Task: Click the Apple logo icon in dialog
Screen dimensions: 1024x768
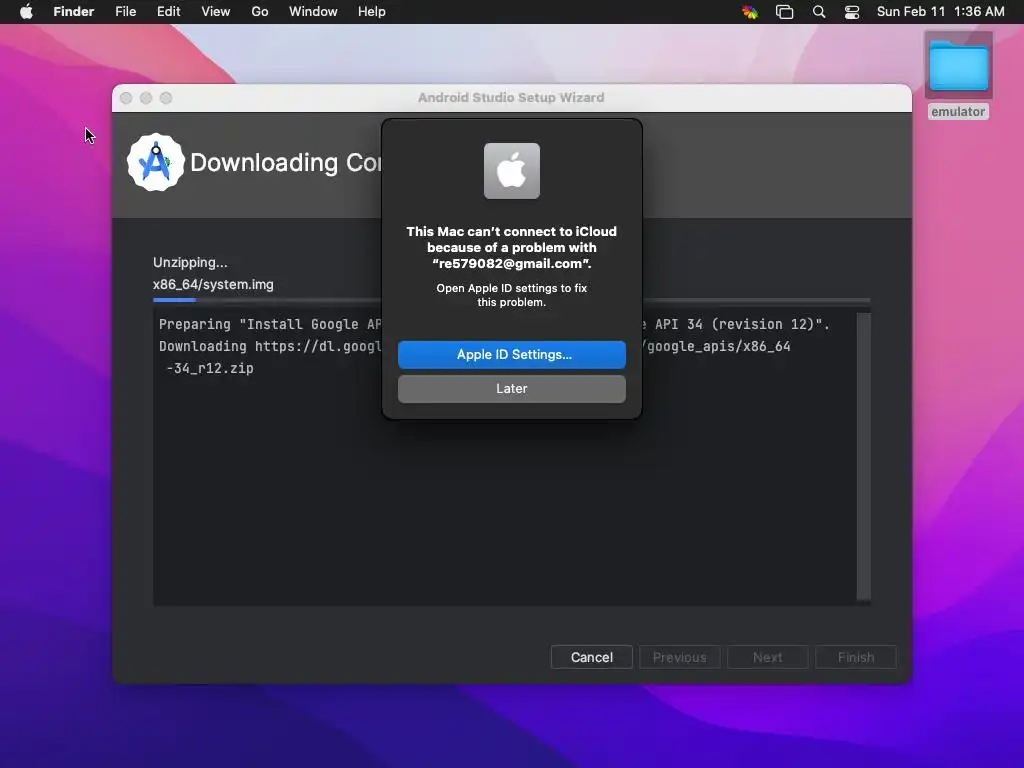Action: (511, 171)
